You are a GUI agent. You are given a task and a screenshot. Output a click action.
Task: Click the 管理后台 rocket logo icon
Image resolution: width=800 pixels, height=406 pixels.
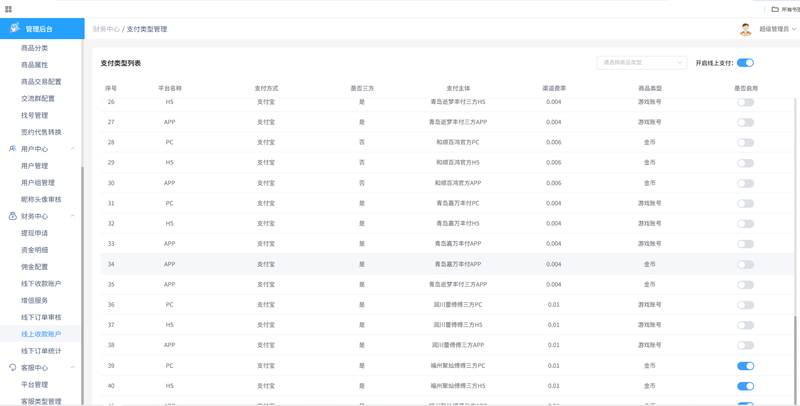[15, 28]
